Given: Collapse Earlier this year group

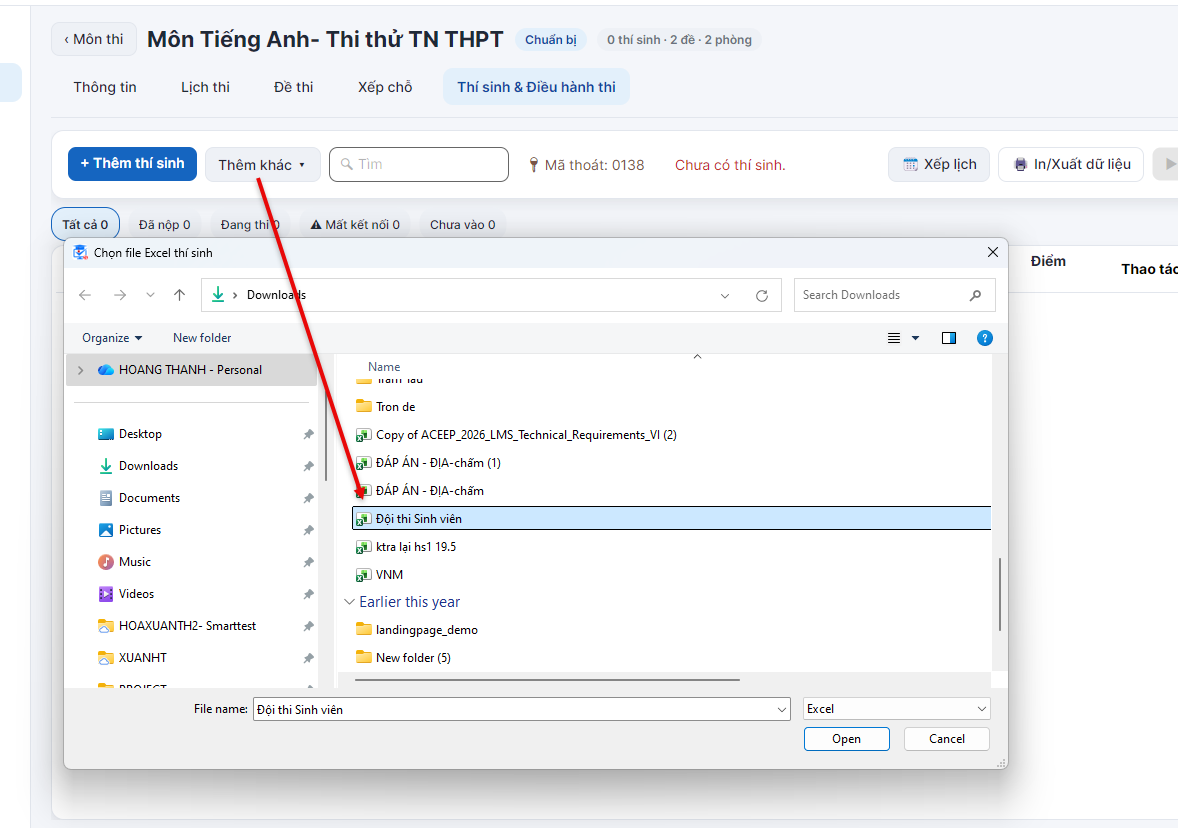Looking at the screenshot, I should 349,602.
